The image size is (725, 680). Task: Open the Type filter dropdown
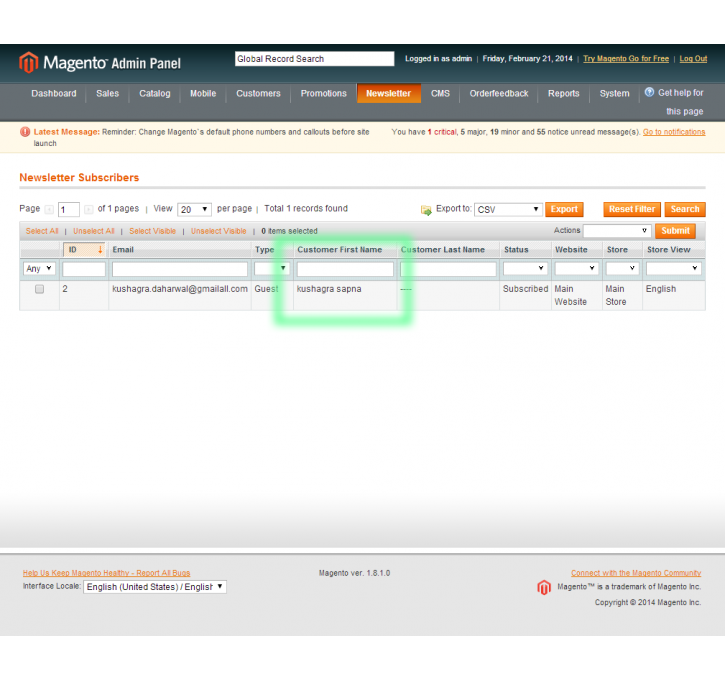[x=272, y=269]
